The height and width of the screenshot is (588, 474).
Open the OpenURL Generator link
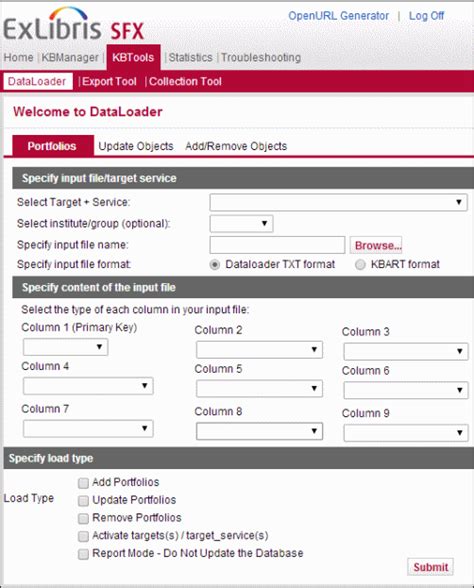click(x=338, y=16)
